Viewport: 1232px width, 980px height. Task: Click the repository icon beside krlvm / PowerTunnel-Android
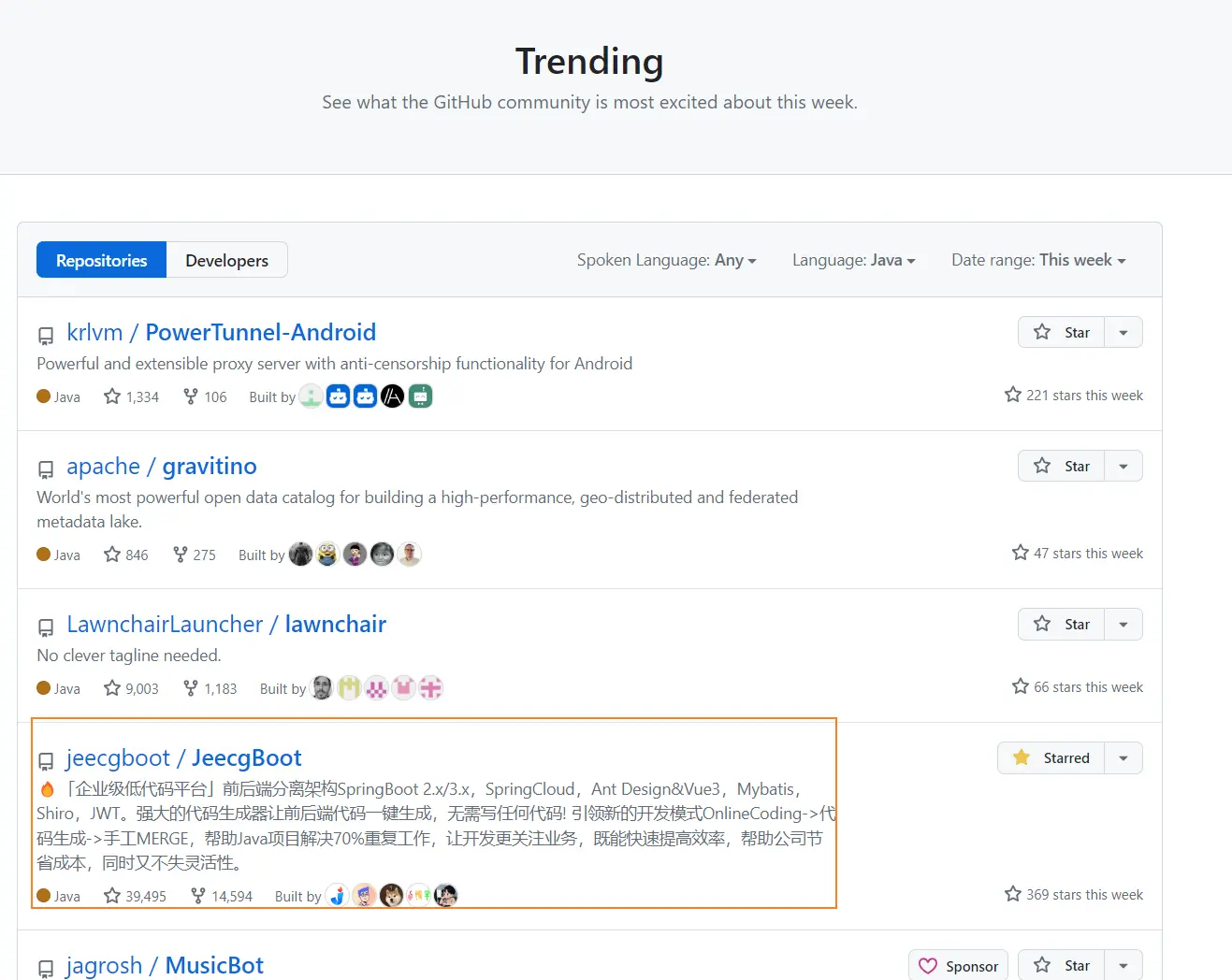[46, 335]
